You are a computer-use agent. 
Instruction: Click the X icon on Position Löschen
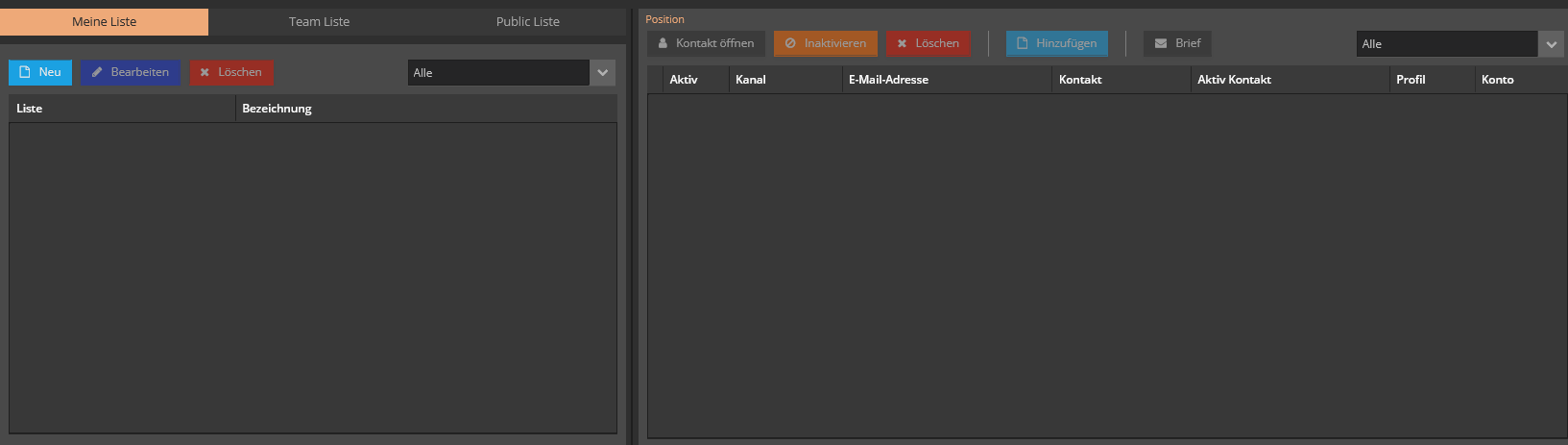902,43
